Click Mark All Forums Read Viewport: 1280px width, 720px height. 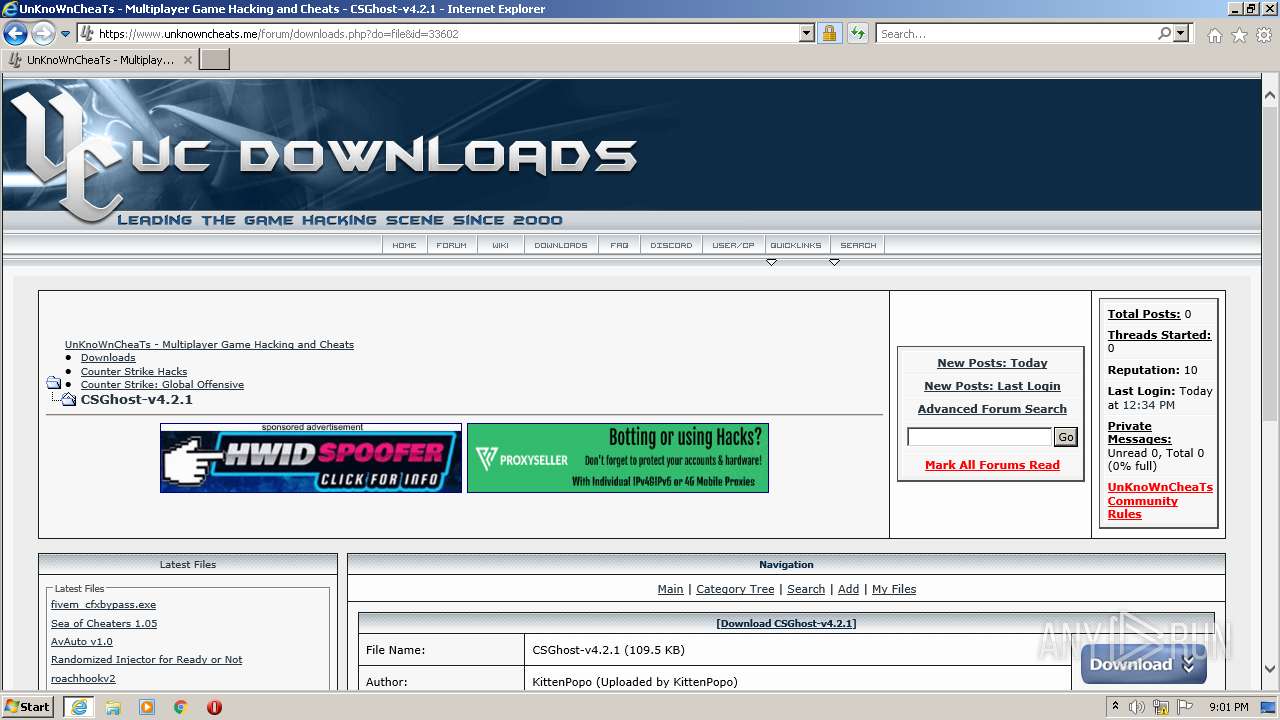(992, 465)
